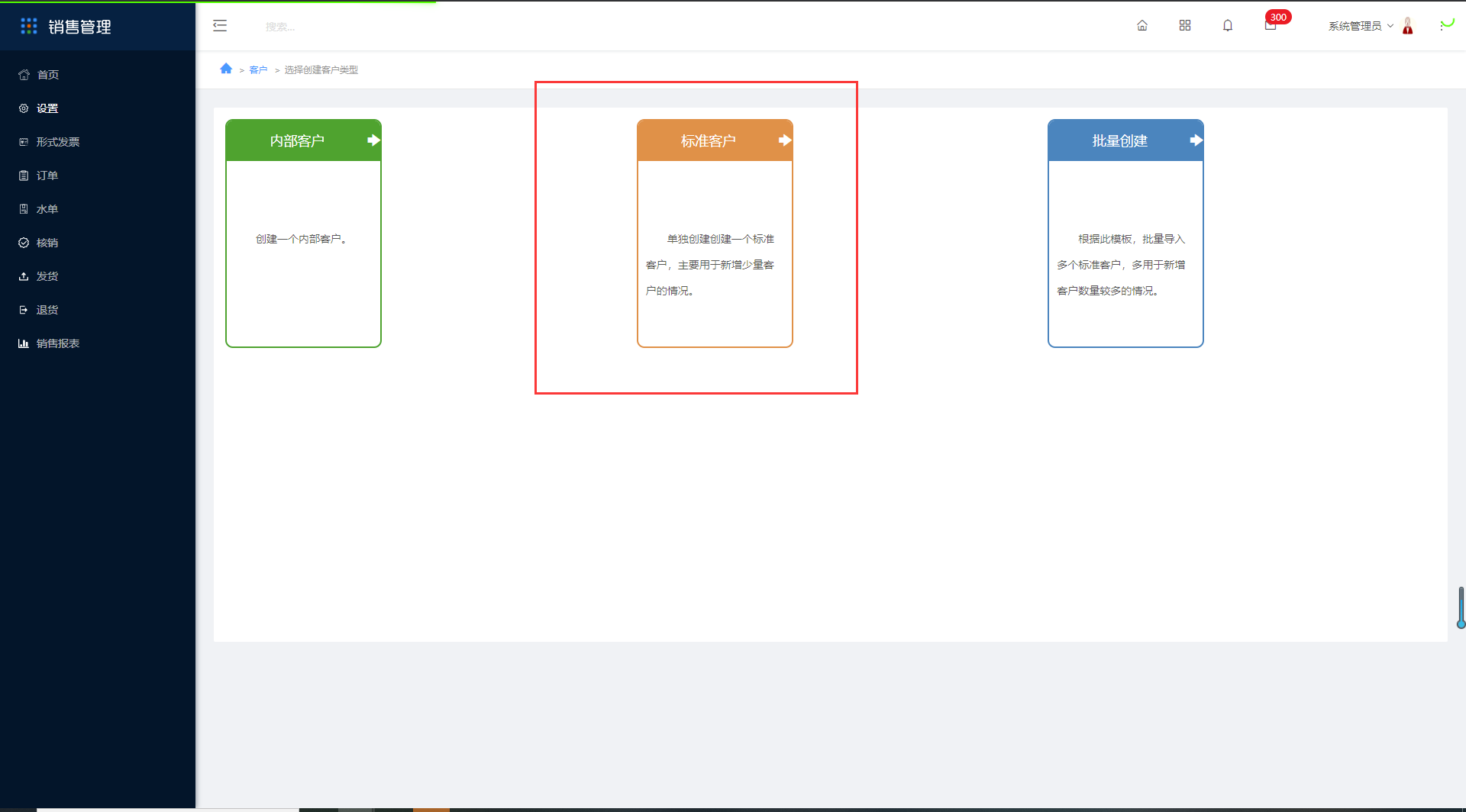Open the 发货 menu item

click(x=98, y=276)
